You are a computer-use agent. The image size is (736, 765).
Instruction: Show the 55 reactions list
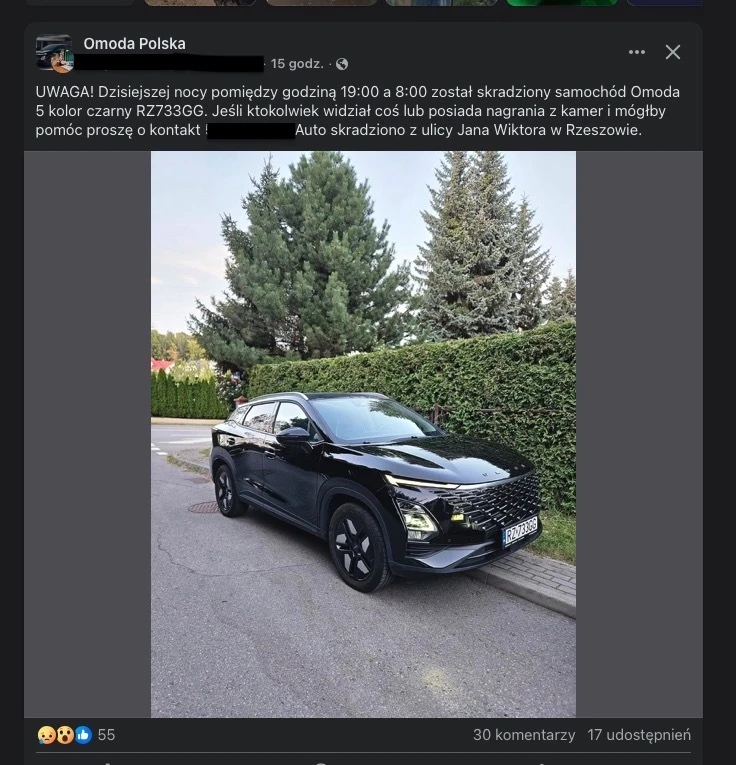(x=106, y=735)
